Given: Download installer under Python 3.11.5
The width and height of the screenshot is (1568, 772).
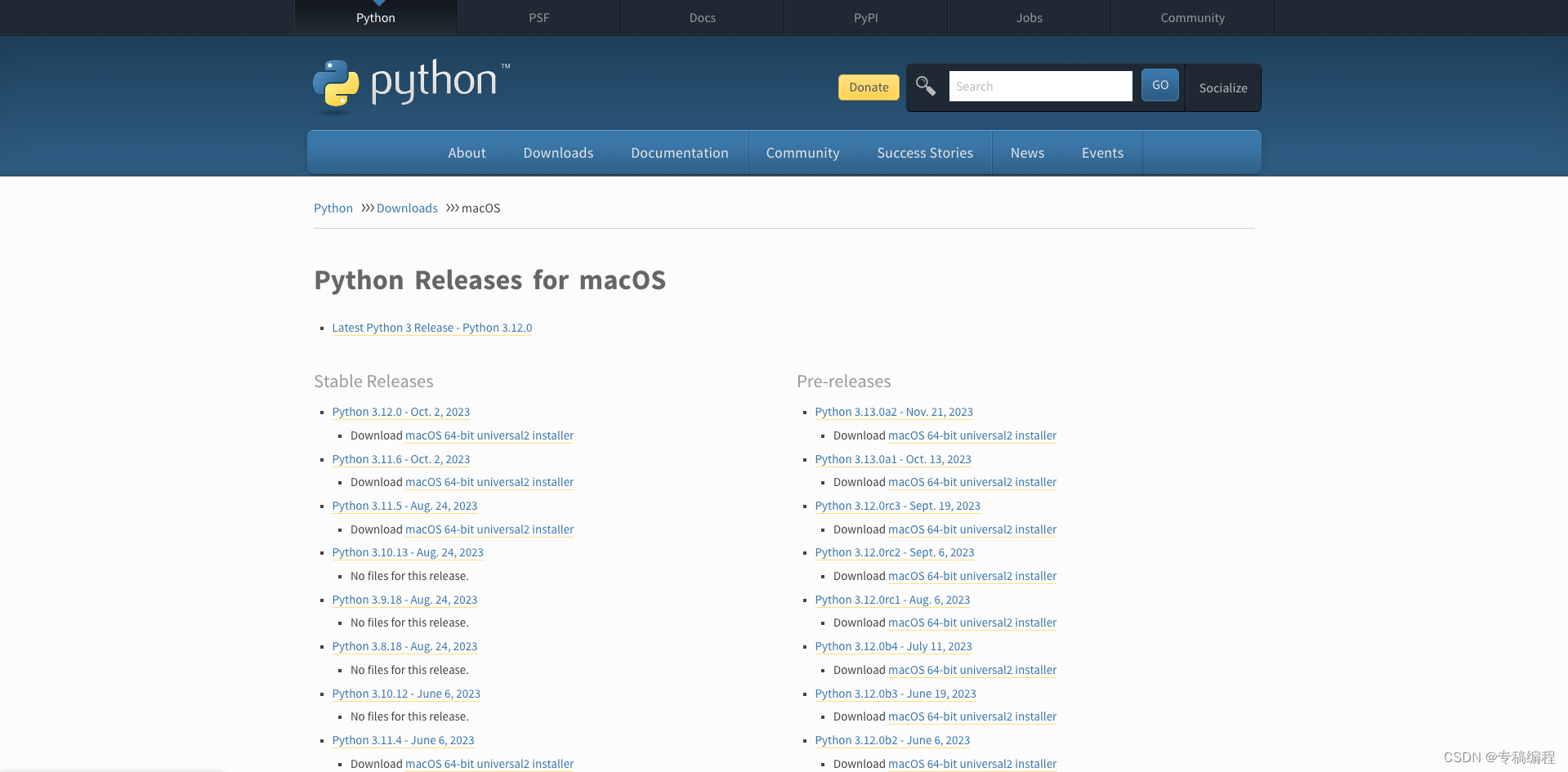Looking at the screenshot, I should coord(489,529).
